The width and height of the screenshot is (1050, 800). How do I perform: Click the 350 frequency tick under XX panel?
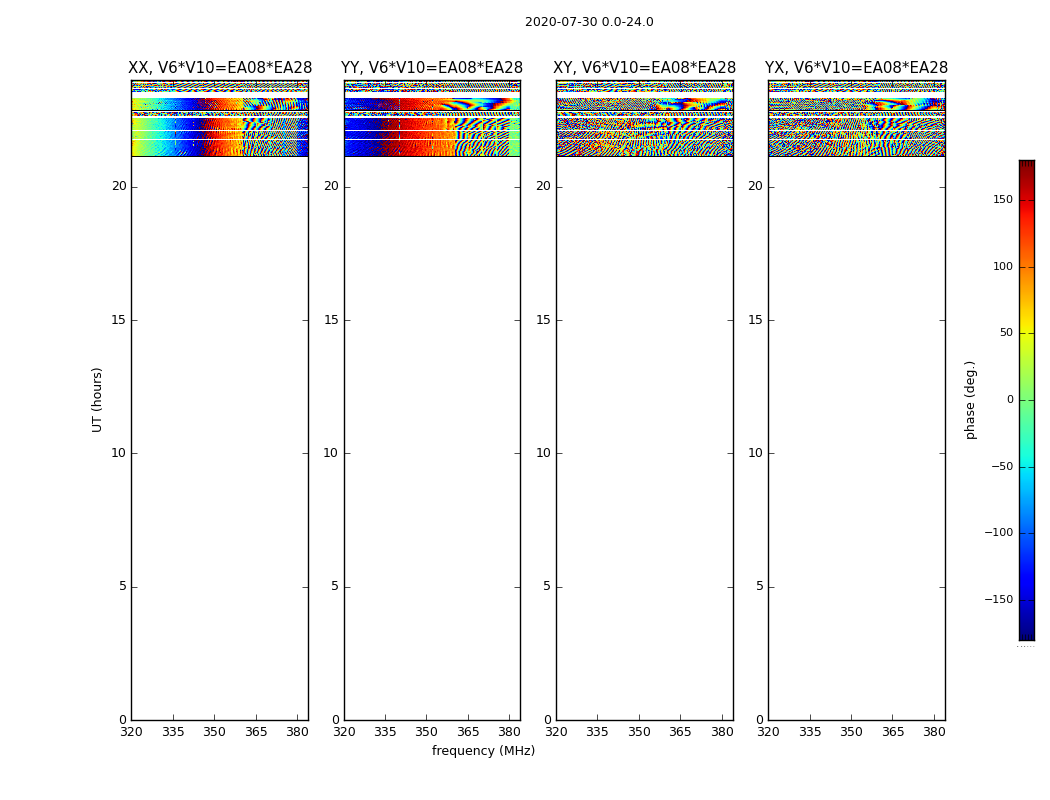pyautogui.click(x=214, y=732)
